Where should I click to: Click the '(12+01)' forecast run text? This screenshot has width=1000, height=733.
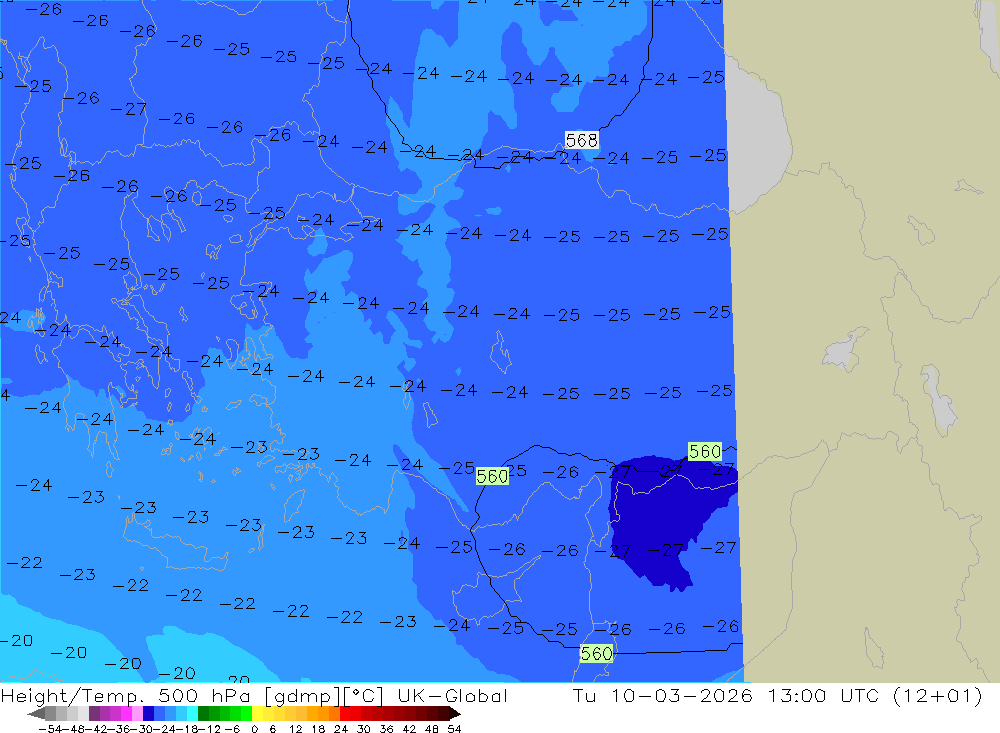[938, 695]
